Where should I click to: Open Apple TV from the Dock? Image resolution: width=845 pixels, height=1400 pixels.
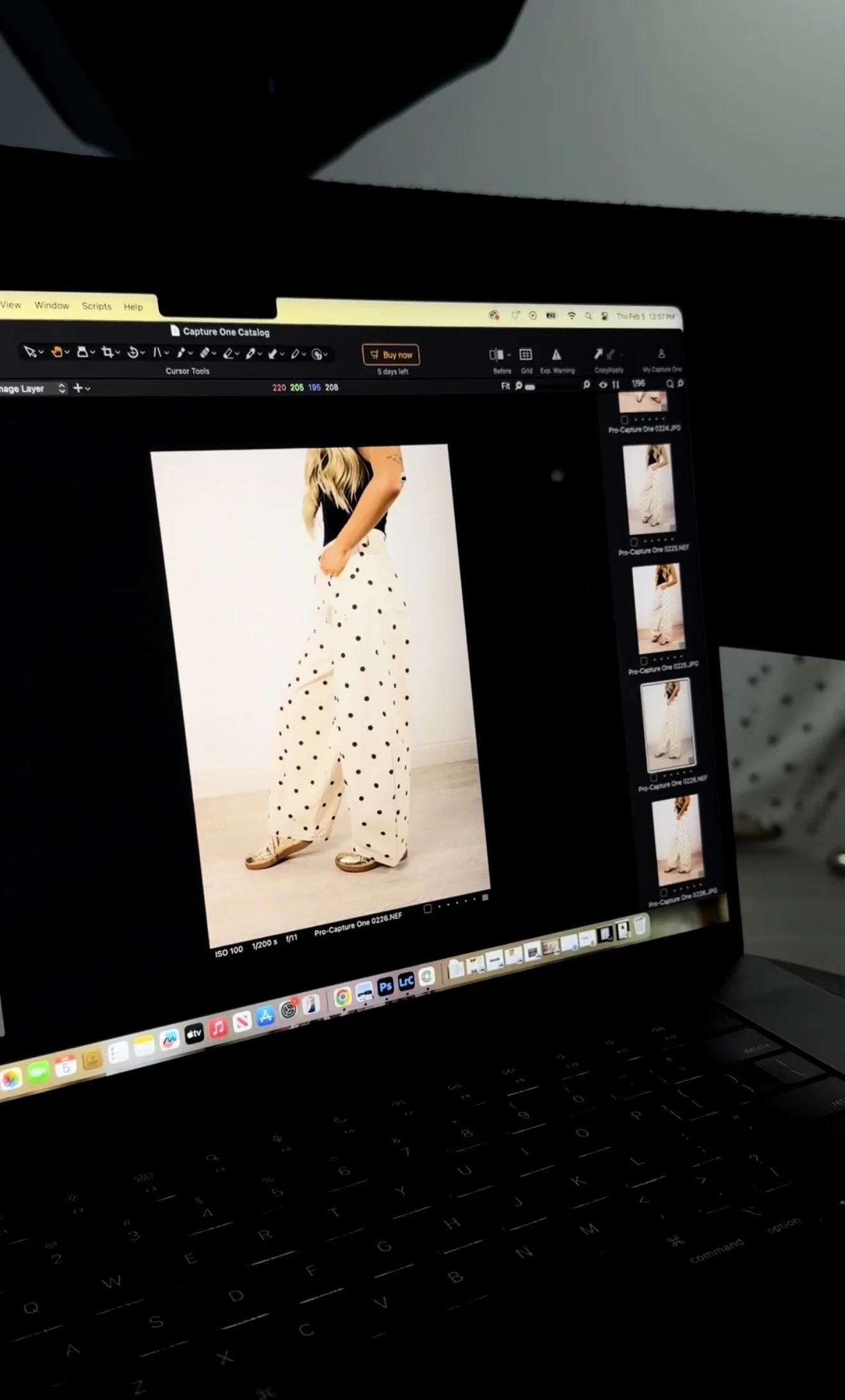coord(193,1033)
